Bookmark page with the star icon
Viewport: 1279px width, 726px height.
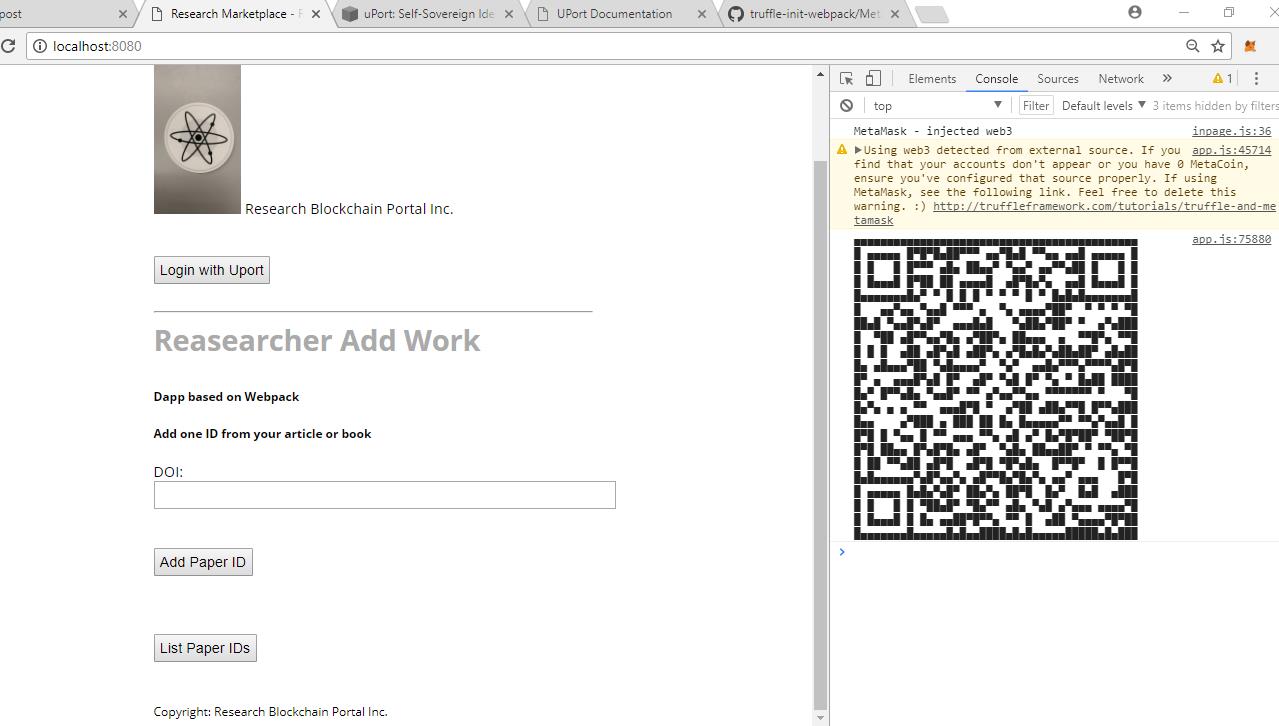pos(1218,46)
